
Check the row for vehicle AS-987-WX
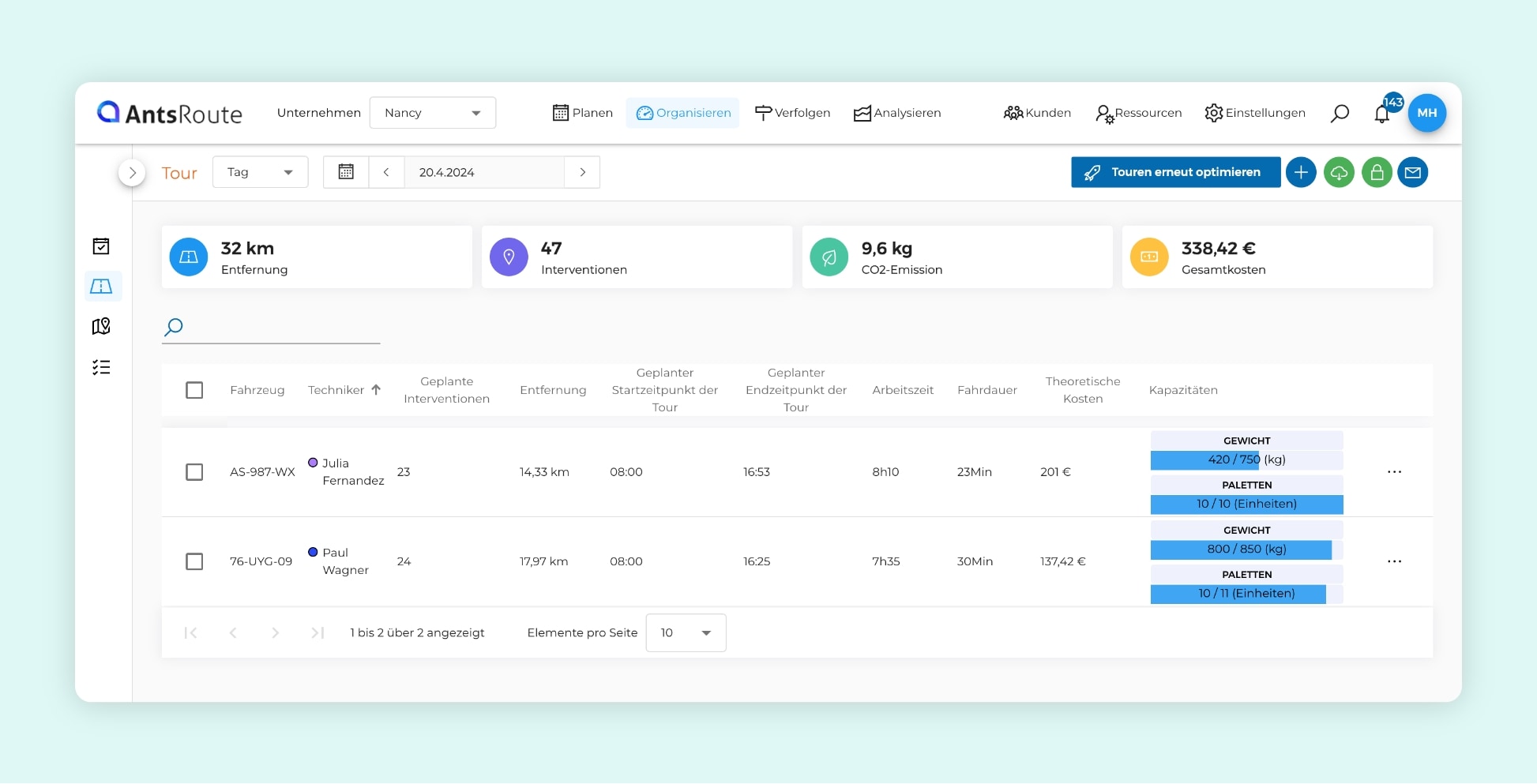pos(194,472)
